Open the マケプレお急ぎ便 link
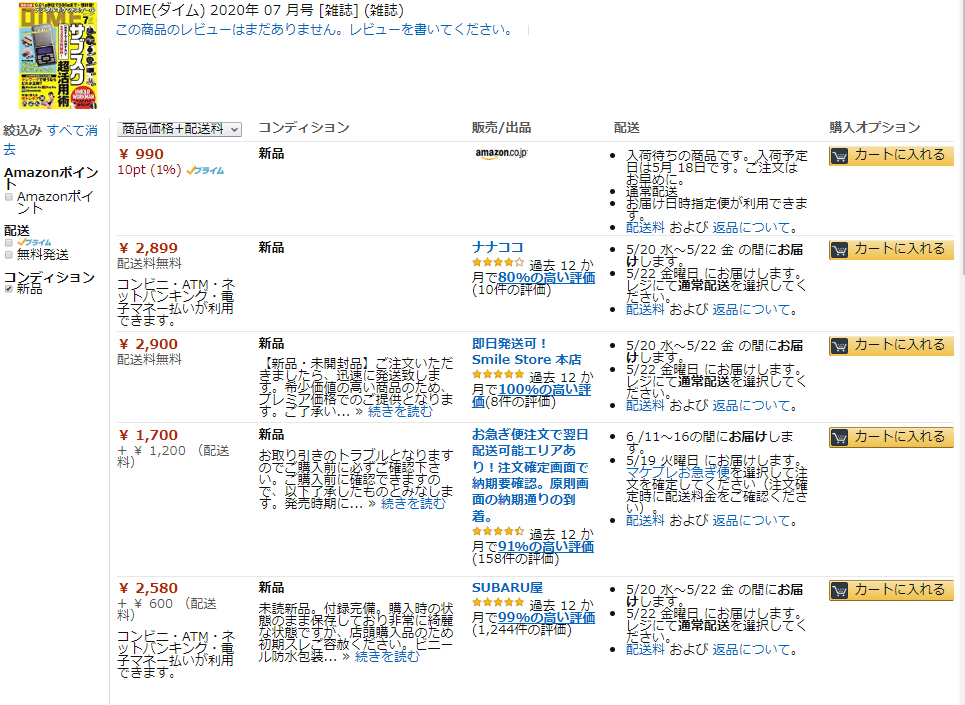This screenshot has height=705, width=965. (678, 472)
